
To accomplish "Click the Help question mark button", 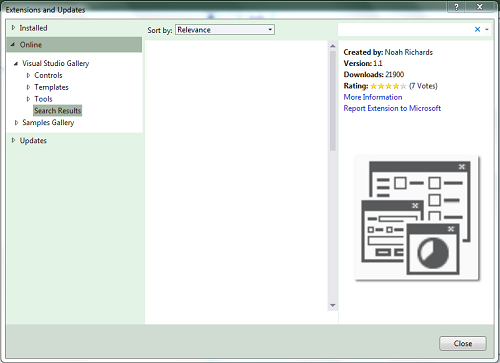I will (x=456, y=7).
